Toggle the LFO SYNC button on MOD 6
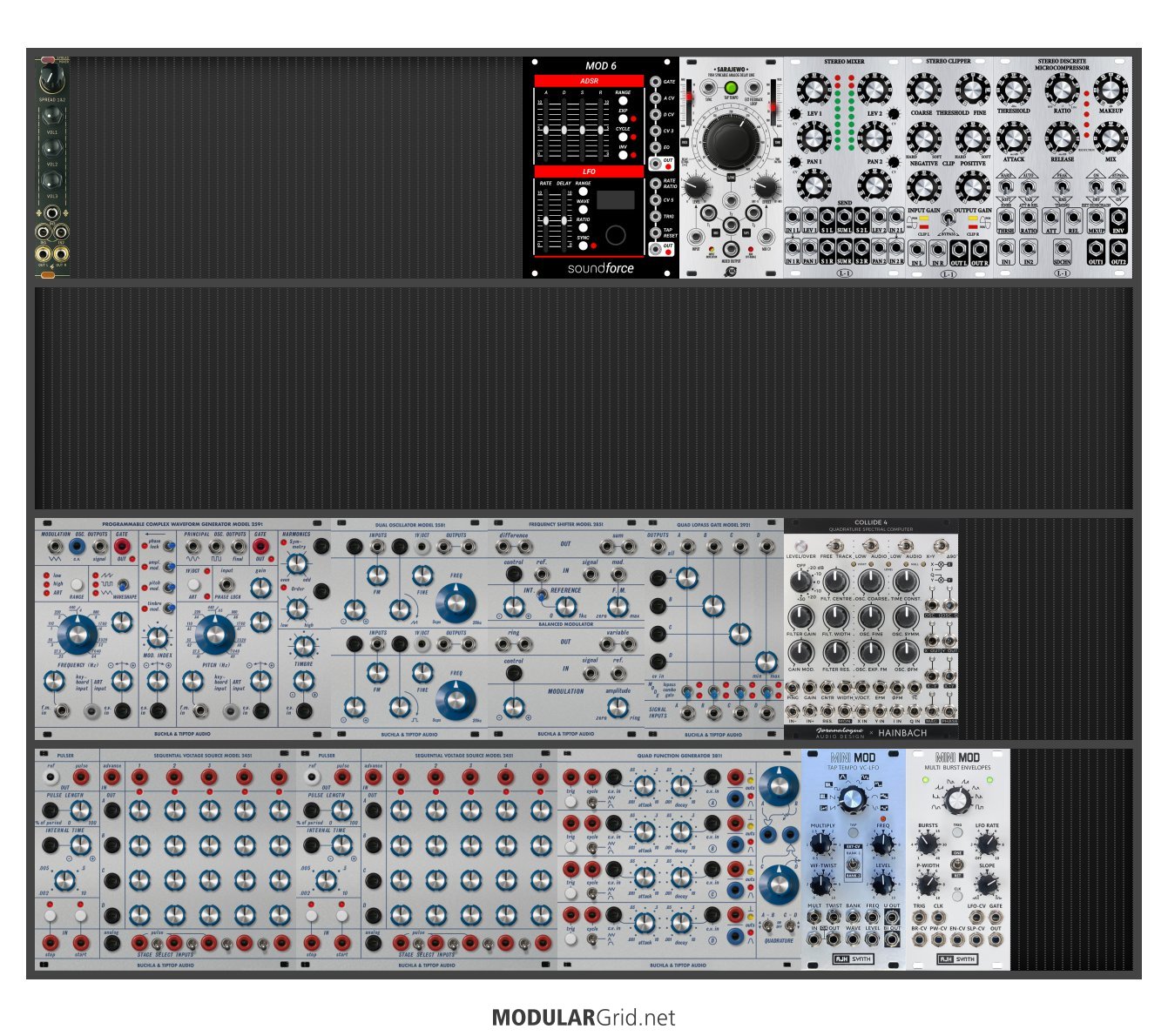 583,246
